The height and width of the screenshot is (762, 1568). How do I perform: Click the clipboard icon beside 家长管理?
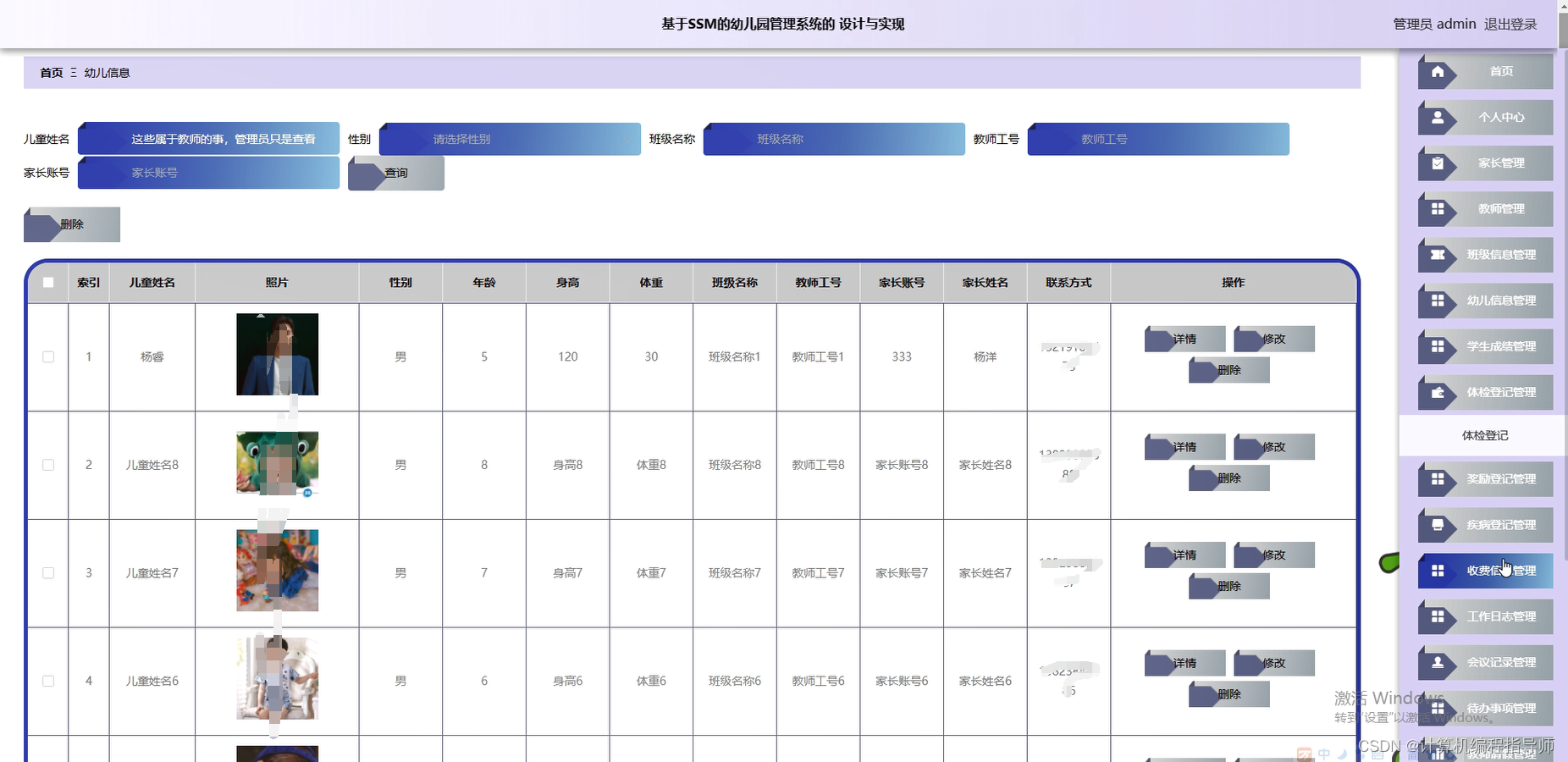(1438, 163)
